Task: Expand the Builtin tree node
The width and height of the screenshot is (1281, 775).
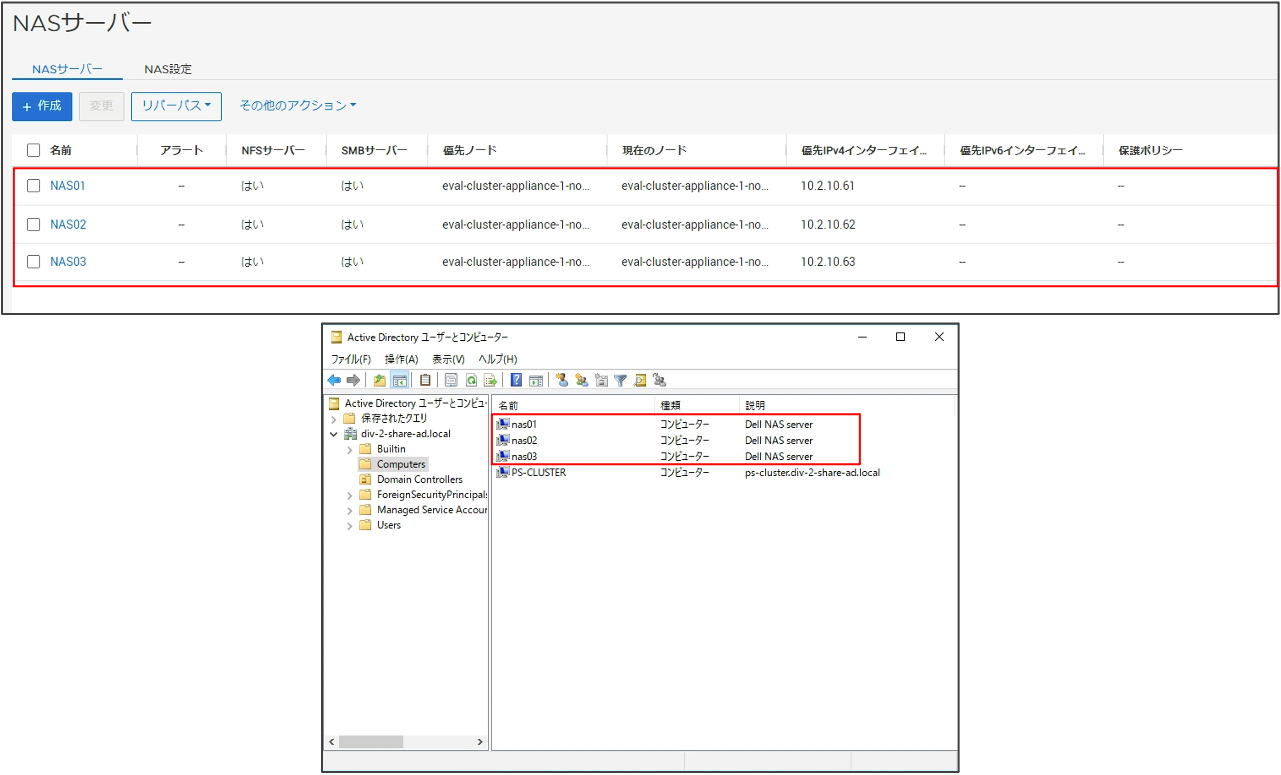Action: (350, 449)
